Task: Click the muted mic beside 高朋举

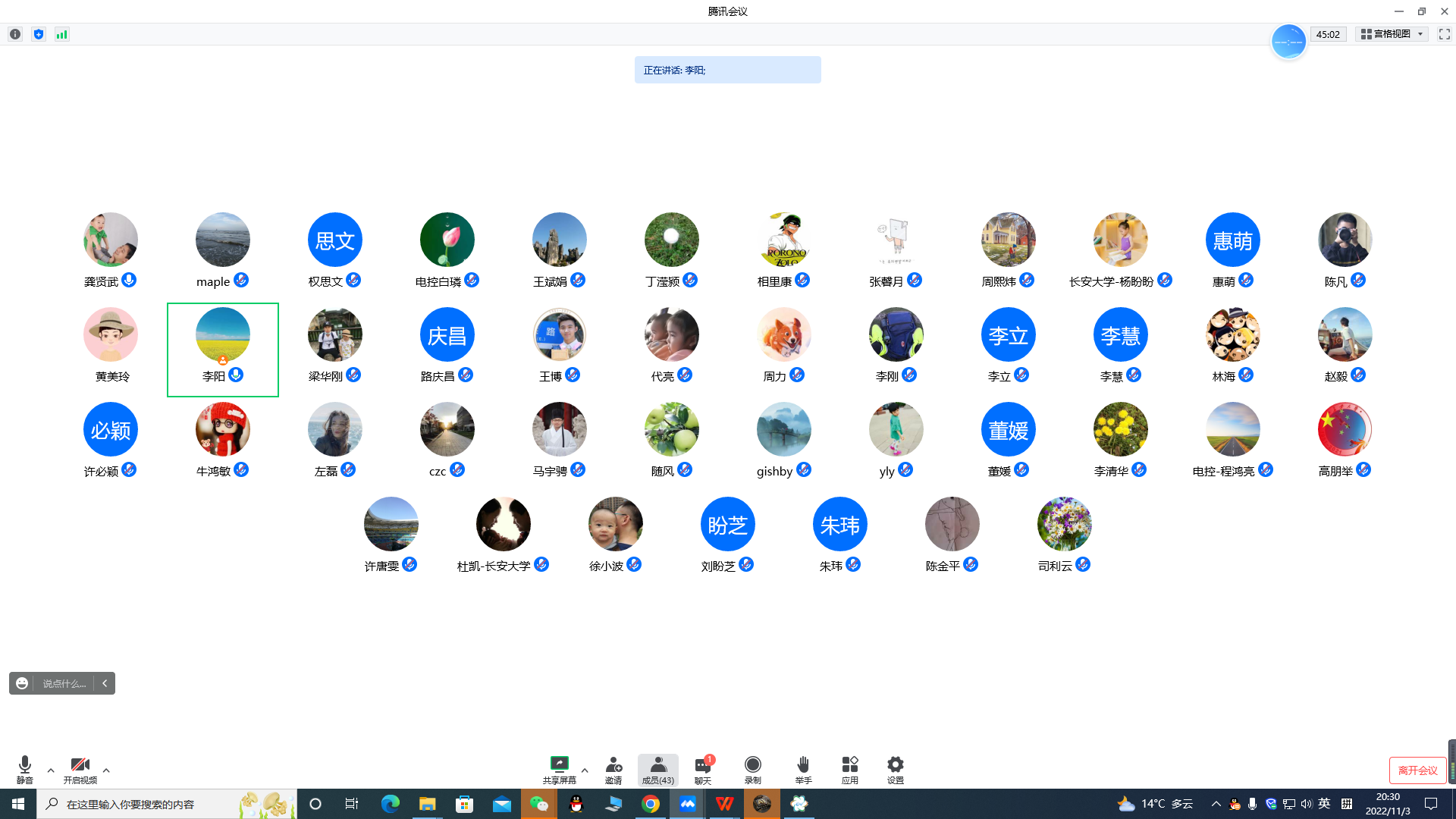Action: tap(1363, 469)
